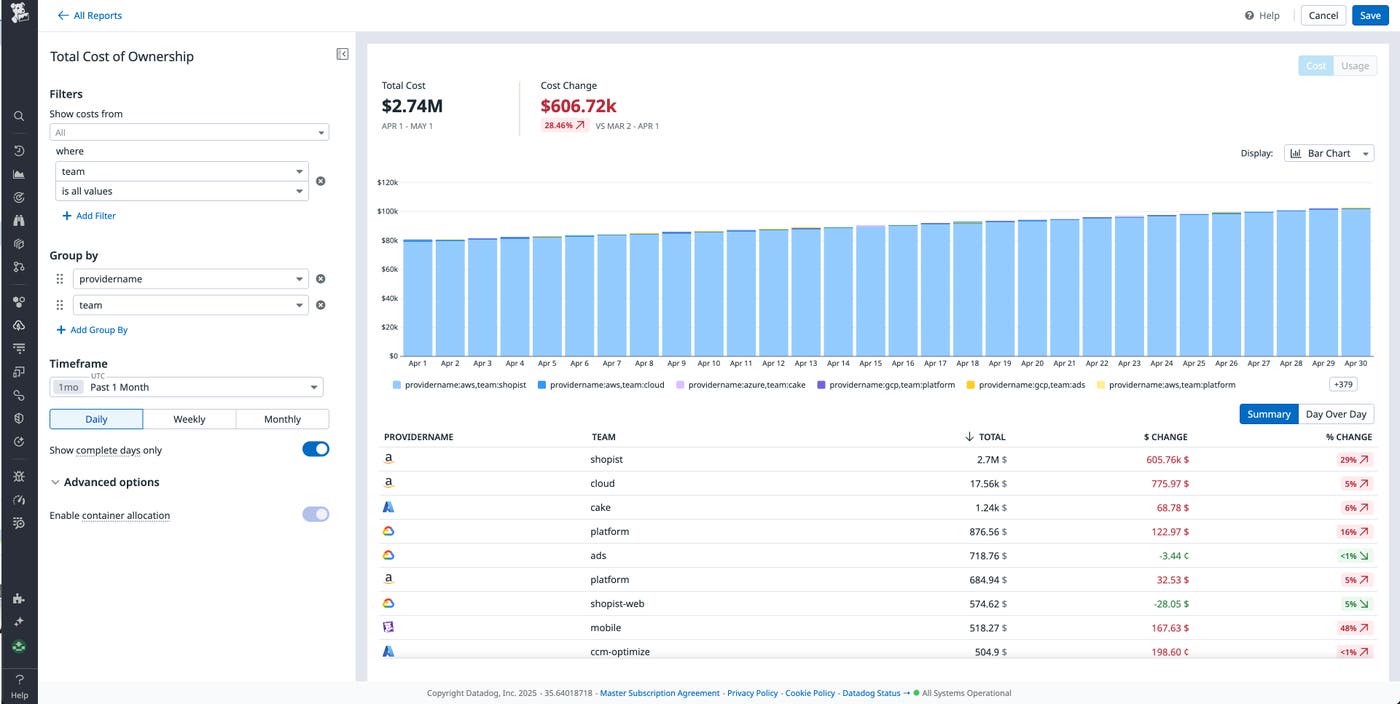The image size is (1400, 704).
Task: Toggle Enable container allocation switch
Action: pyautogui.click(x=315, y=514)
